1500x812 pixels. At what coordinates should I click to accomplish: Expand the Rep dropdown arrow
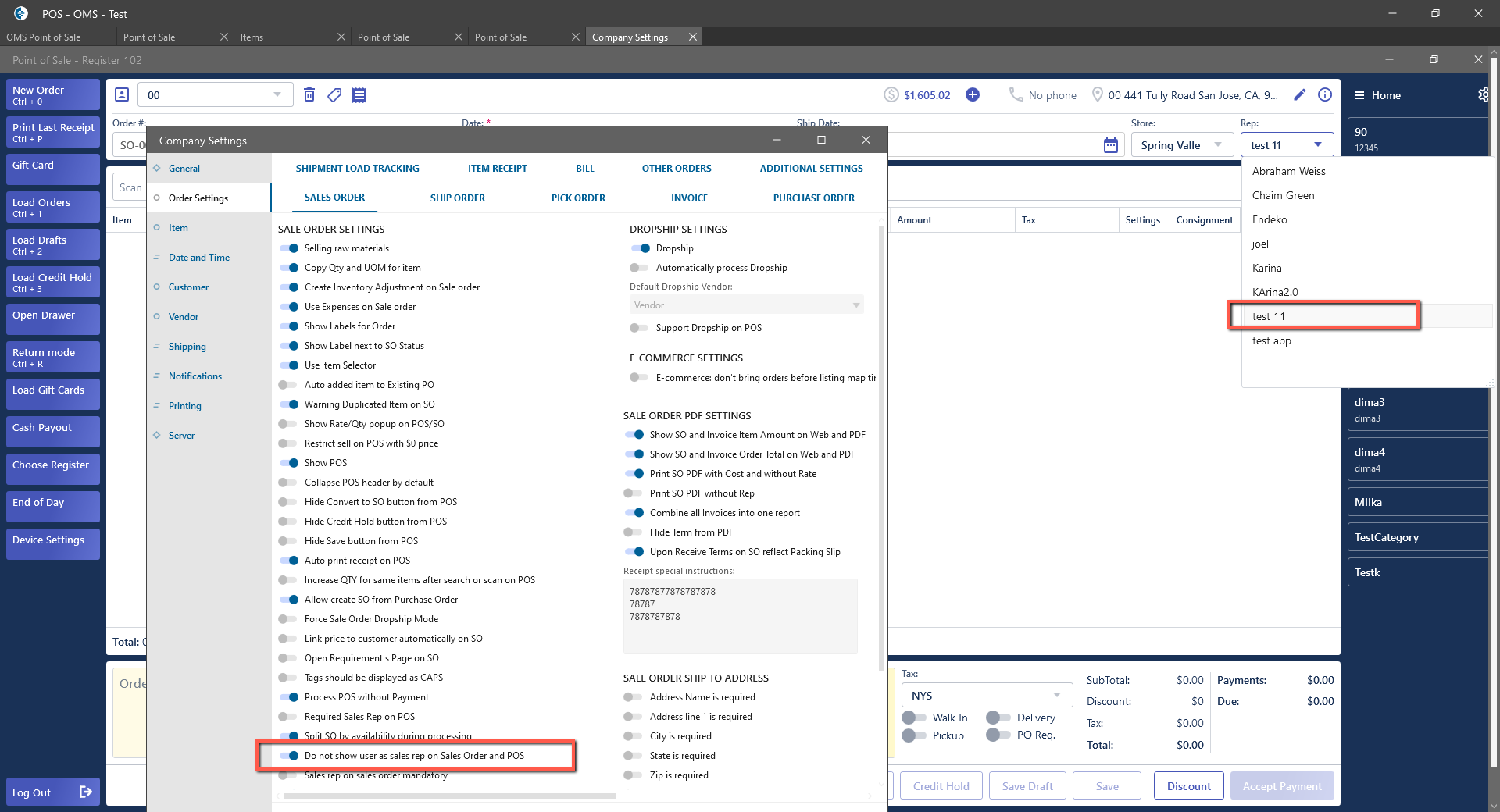coord(1318,145)
